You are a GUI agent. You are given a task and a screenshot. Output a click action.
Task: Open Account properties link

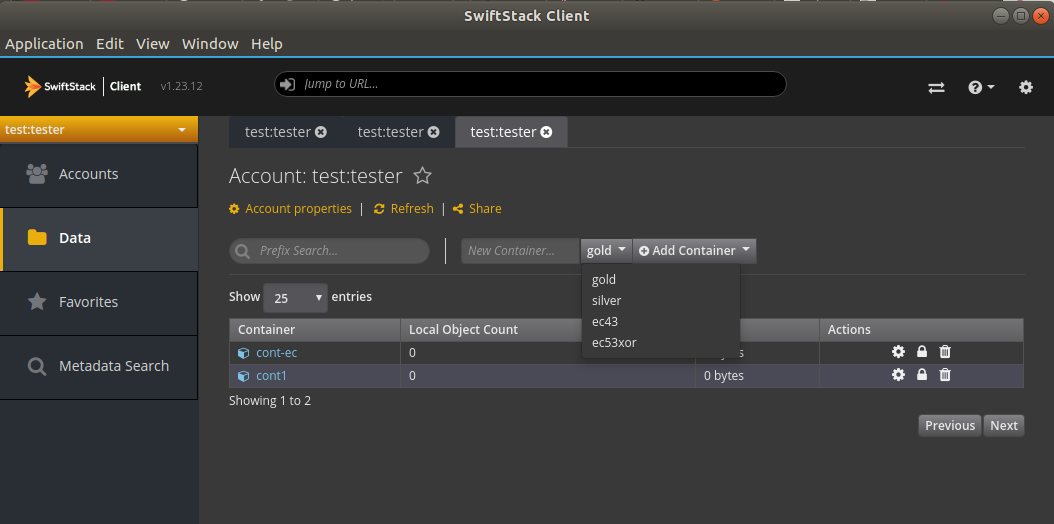click(x=290, y=209)
